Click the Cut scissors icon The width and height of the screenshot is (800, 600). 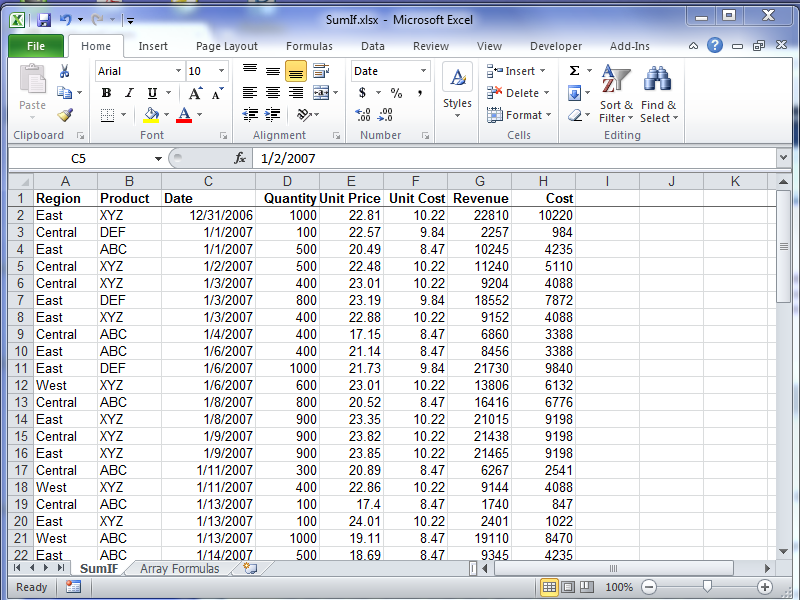point(65,71)
